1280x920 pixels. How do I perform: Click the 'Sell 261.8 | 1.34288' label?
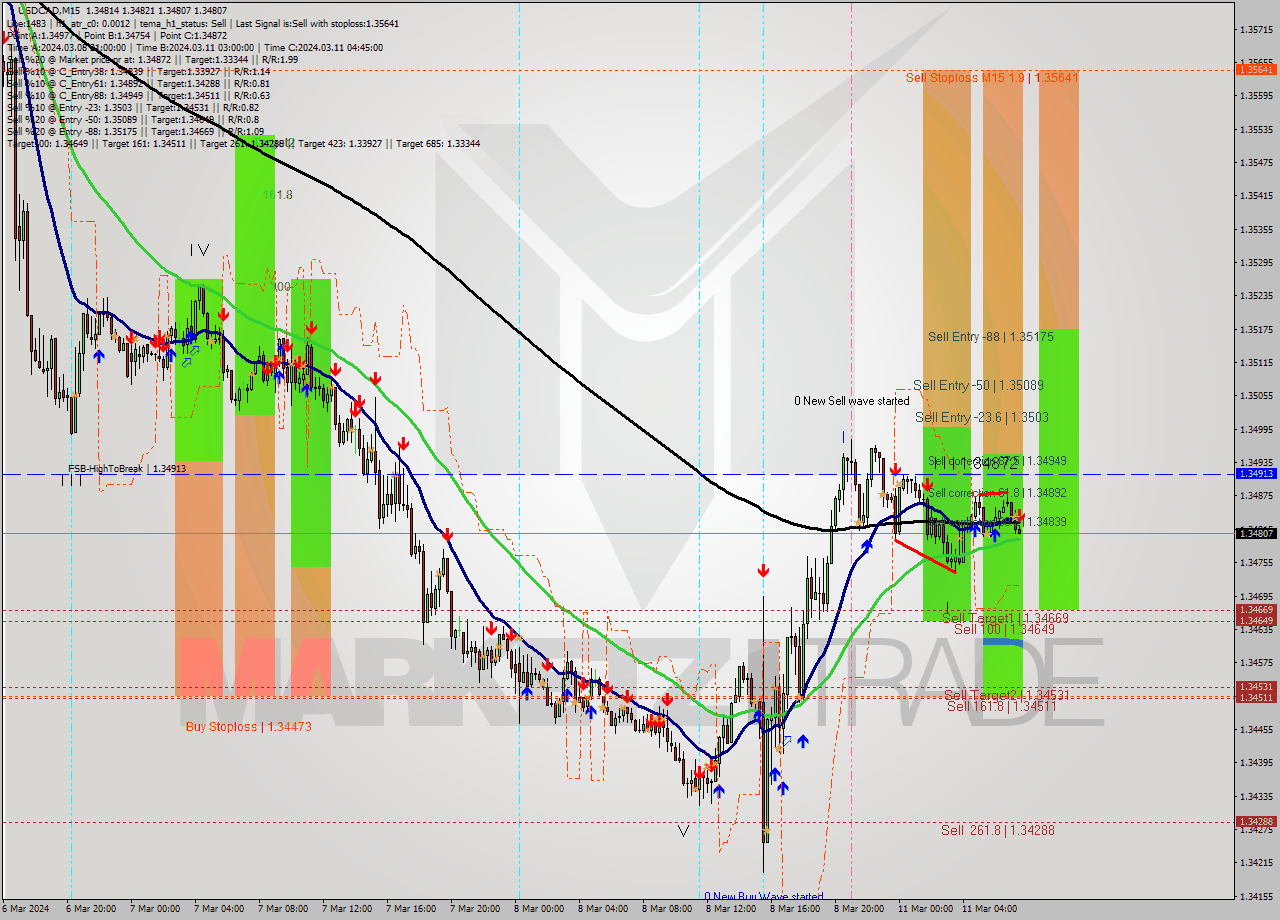point(997,830)
